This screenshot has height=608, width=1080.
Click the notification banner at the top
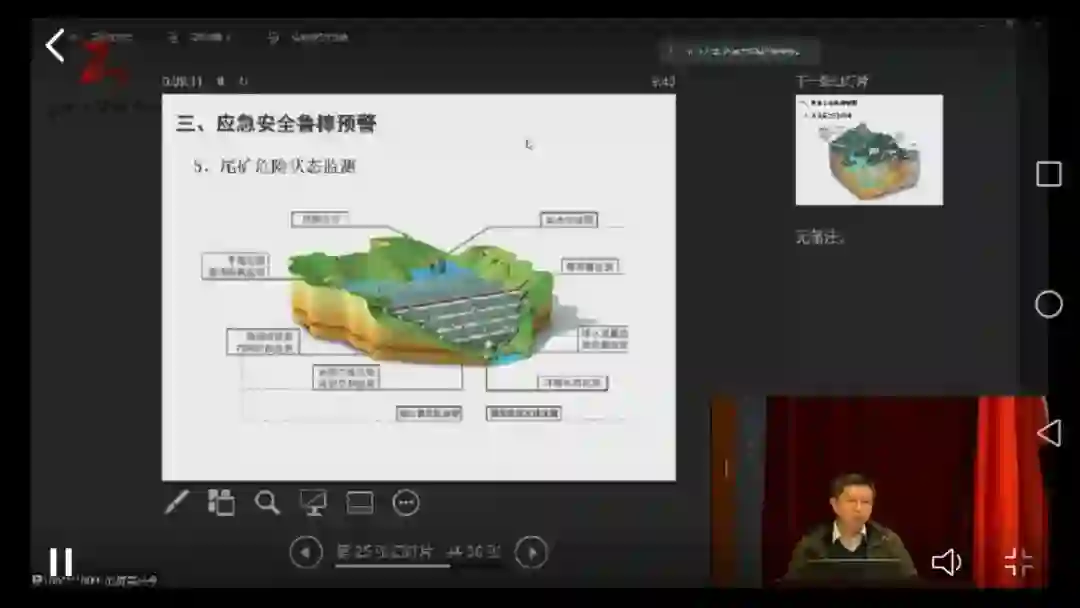pyautogui.click(x=740, y=51)
